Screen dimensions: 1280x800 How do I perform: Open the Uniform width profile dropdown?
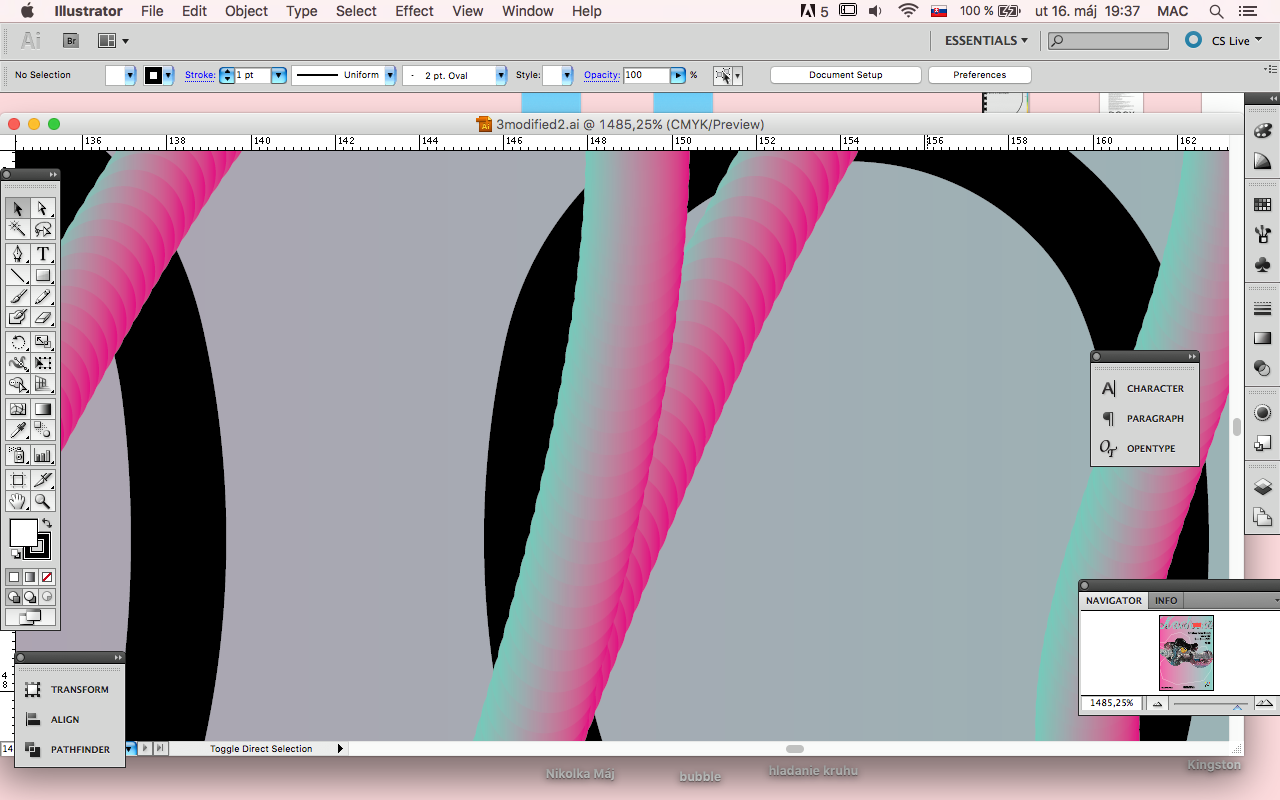(x=390, y=75)
